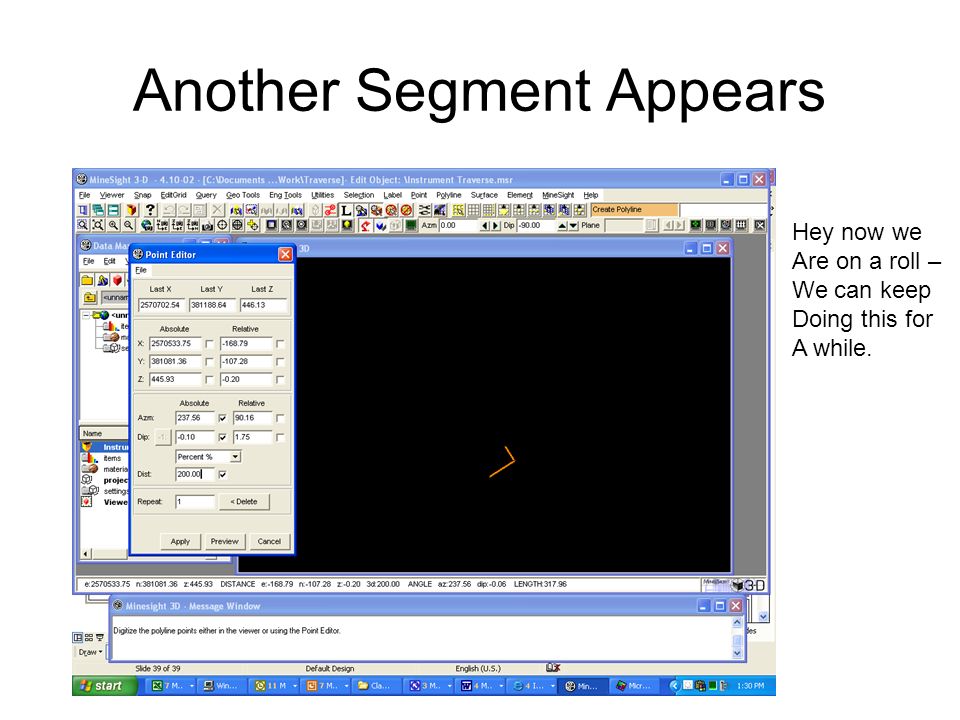Open the Percent % dropdown
The height and width of the screenshot is (720, 960).
(235, 457)
